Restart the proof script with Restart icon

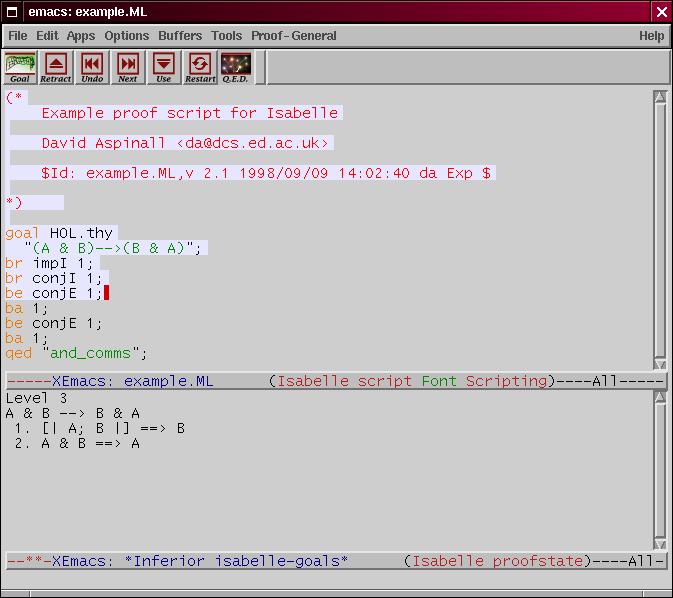tap(199, 67)
